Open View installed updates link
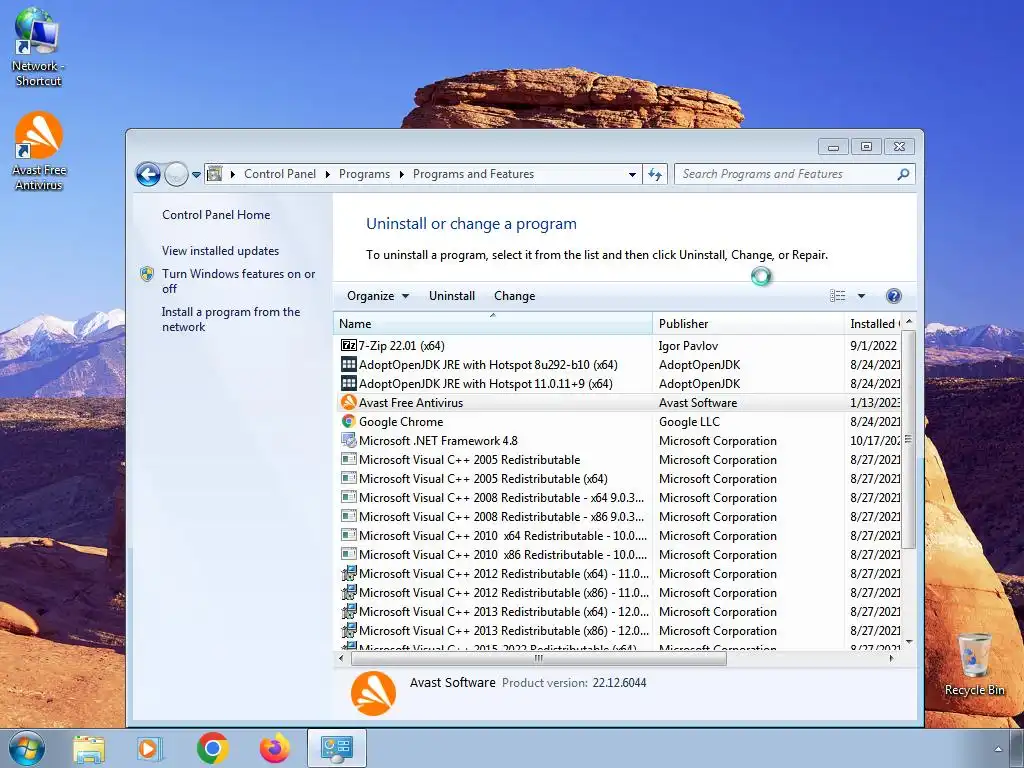The width and height of the screenshot is (1024, 768). [220, 251]
